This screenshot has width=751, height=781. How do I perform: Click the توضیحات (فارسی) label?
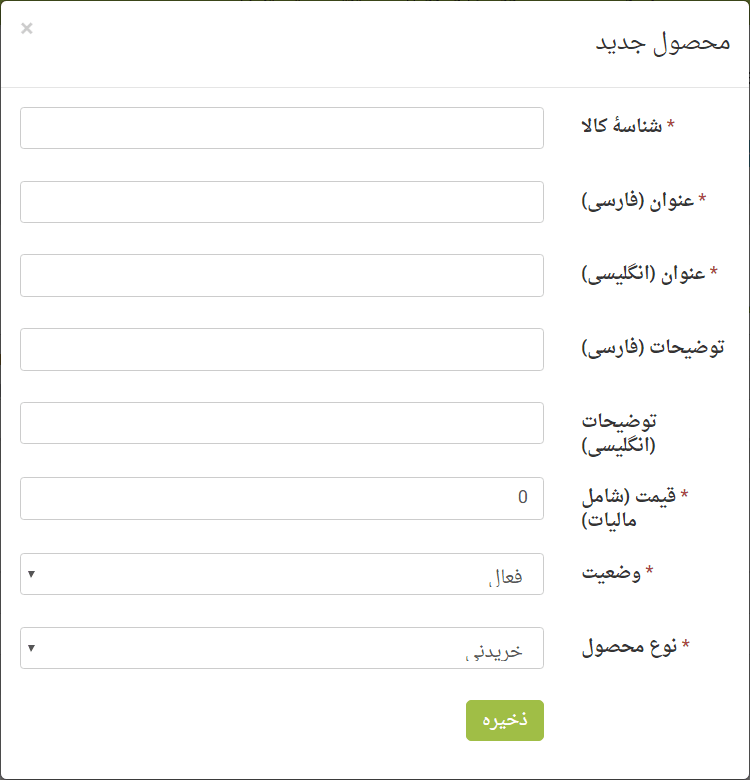653,347
